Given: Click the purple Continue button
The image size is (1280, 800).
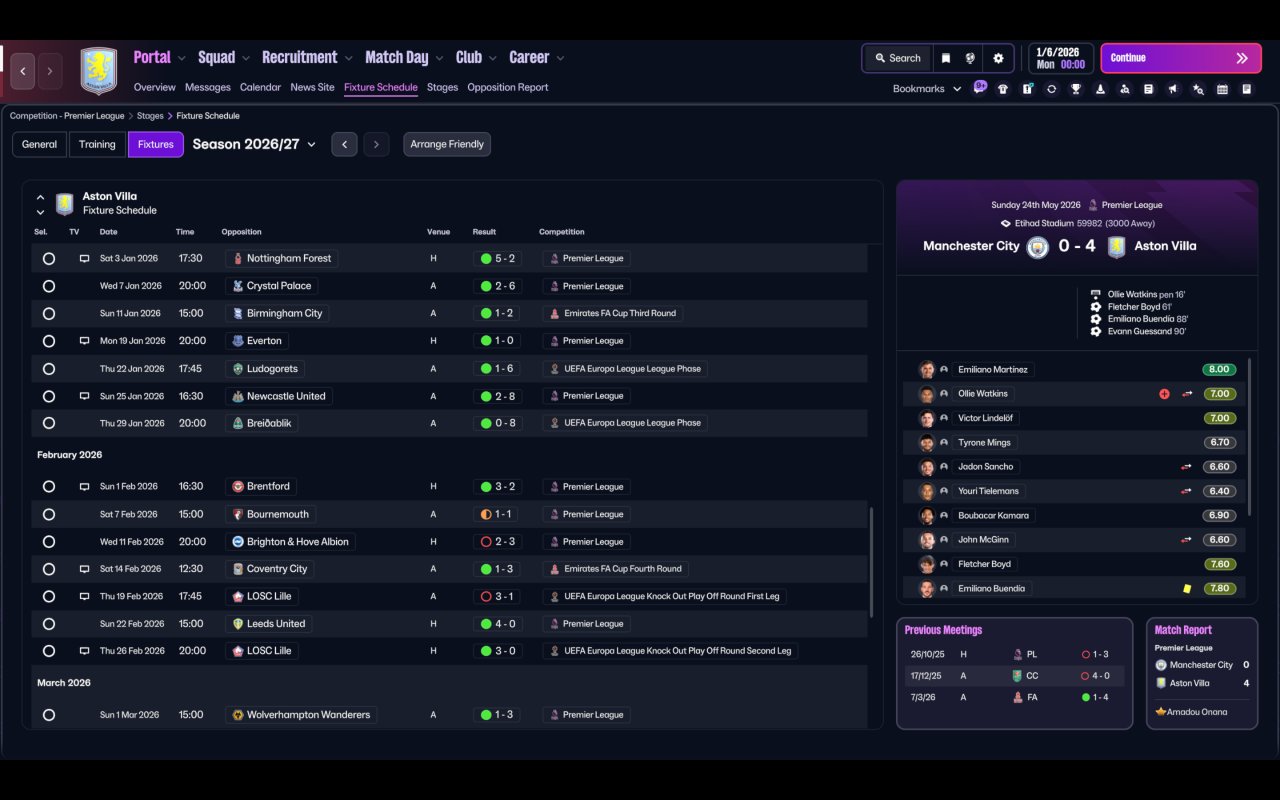Looking at the screenshot, I should 1181,58.
